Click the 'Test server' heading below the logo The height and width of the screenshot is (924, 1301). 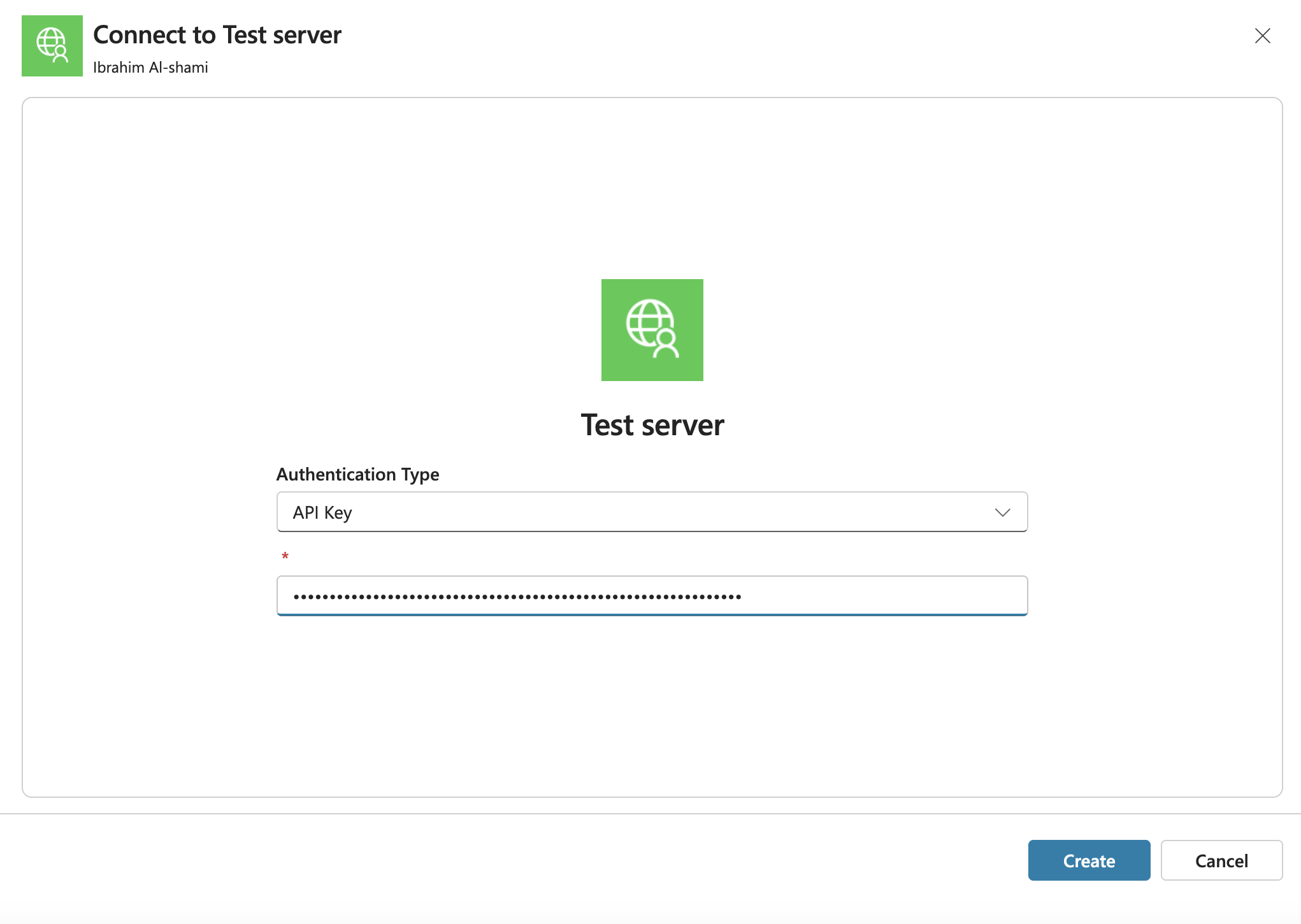(x=652, y=425)
